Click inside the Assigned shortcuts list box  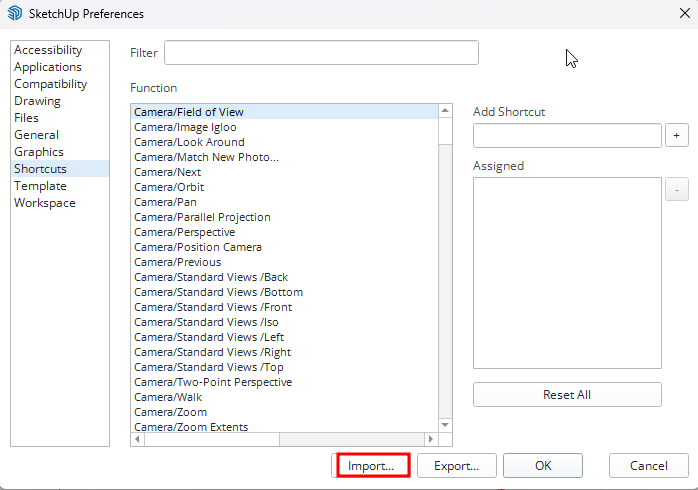click(567, 273)
